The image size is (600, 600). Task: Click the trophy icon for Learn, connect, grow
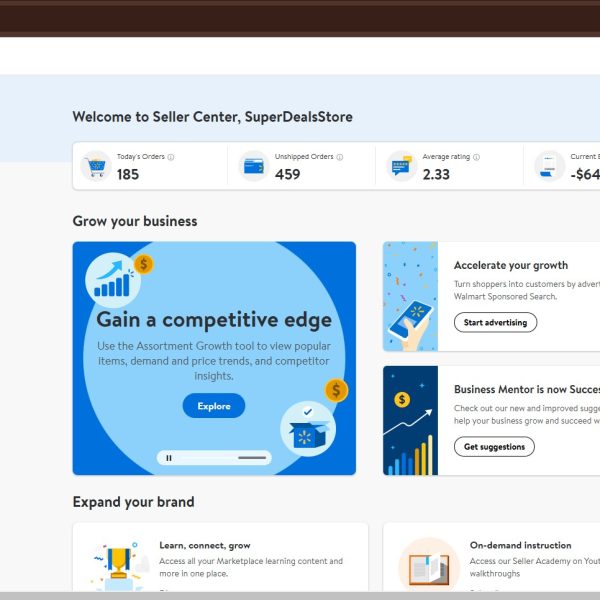tap(118, 565)
